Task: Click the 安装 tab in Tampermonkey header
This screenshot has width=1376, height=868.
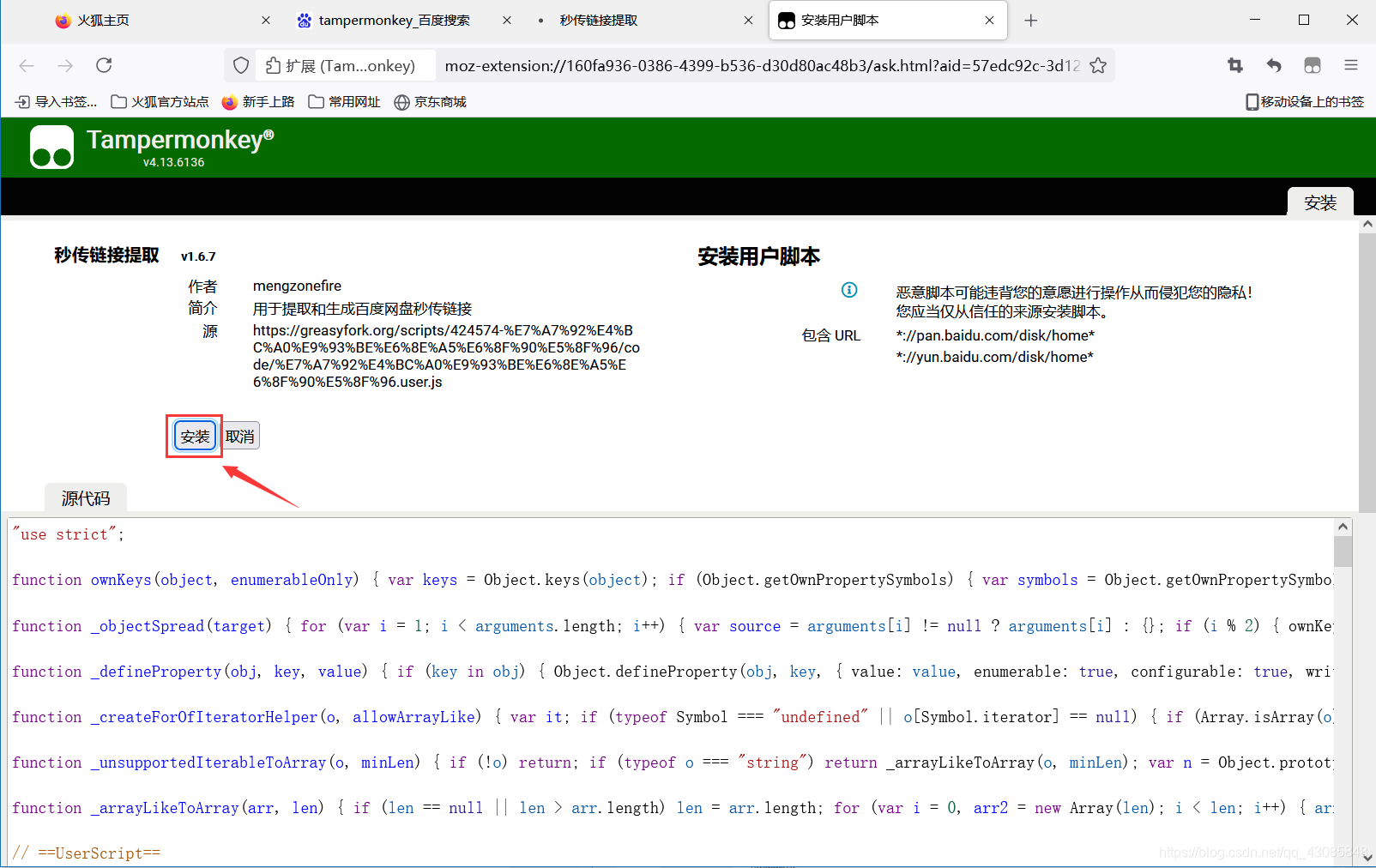Action: [x=1320, y=202]
